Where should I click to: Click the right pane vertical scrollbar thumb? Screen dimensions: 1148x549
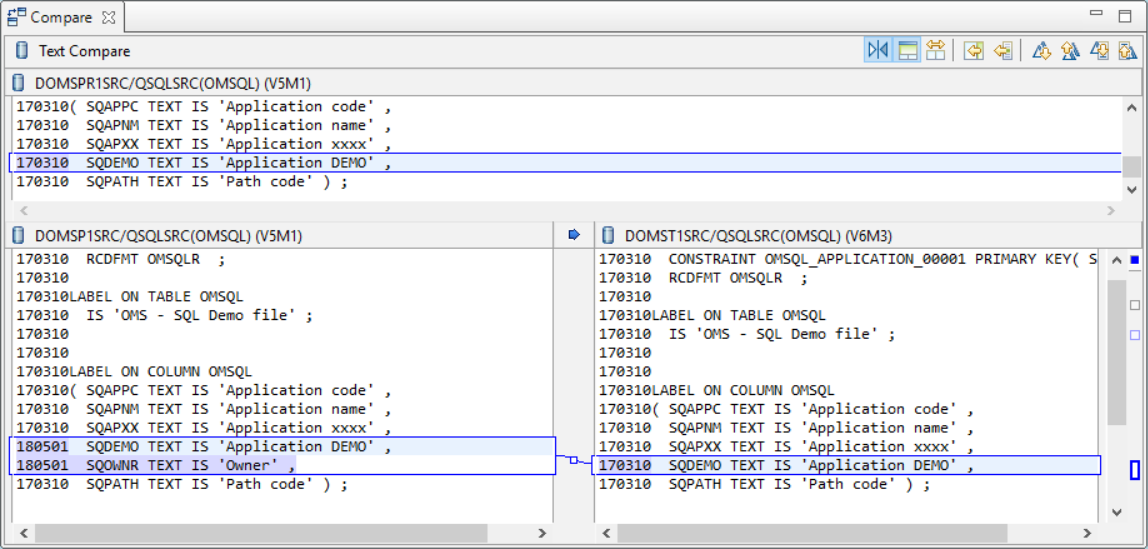(x=1117, y=350)
